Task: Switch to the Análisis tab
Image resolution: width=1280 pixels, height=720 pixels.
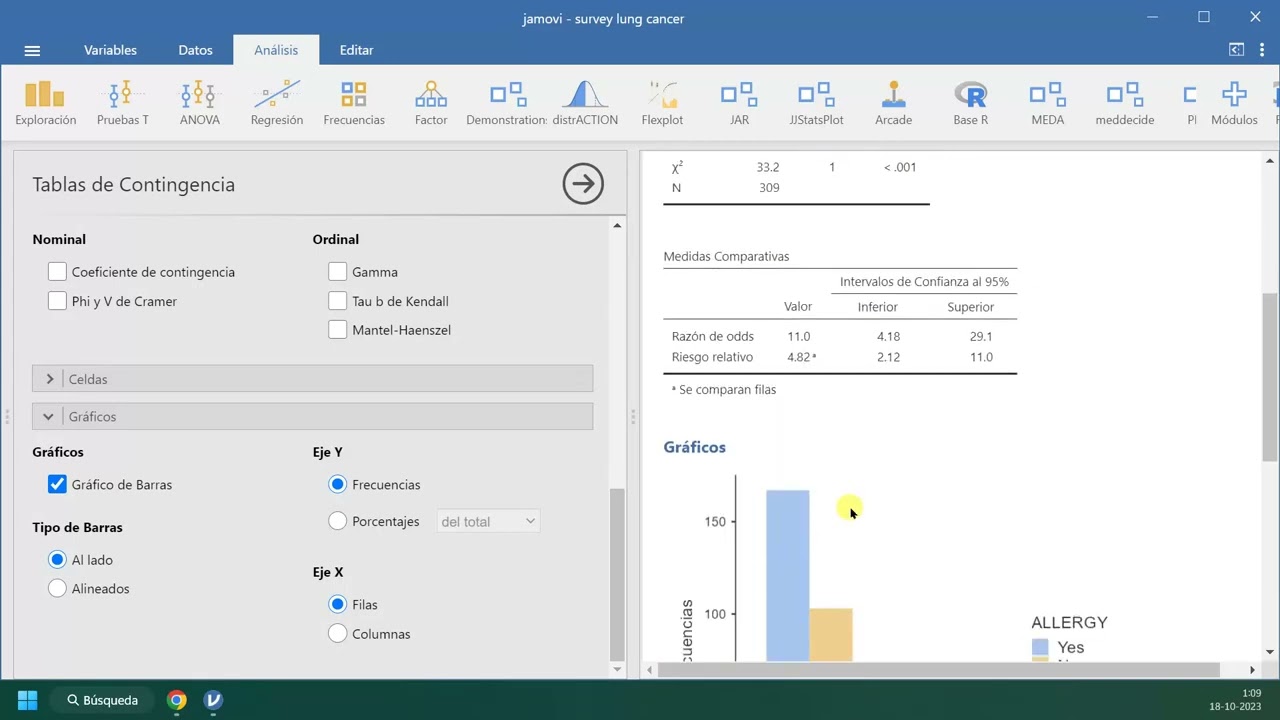Action: (x=276, y=50)
